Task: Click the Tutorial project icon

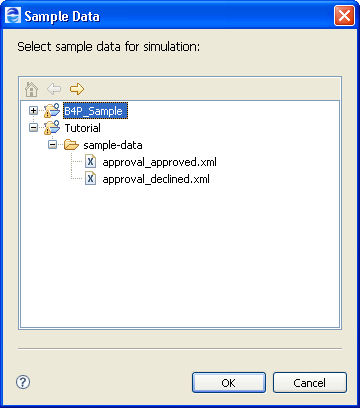Action: [52, 128]
